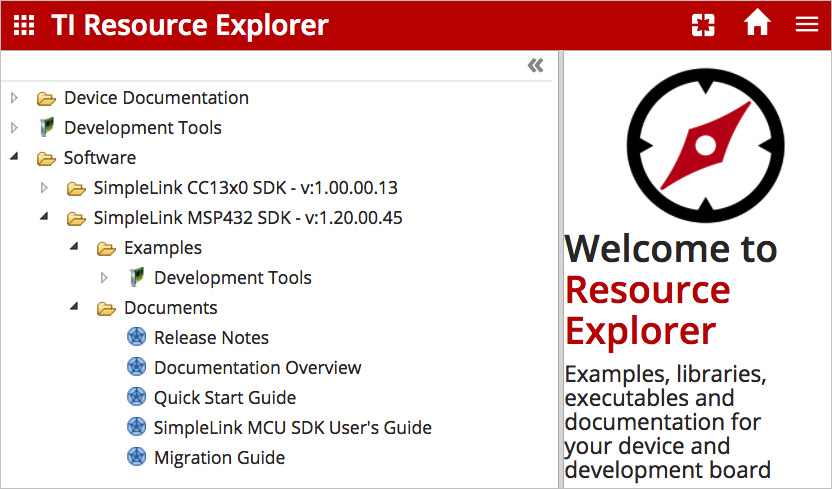Open SimpleLink MCU SDK User's Guide
Image resolution: width=832 pixels, height=489 pixels.
pos(292,428)
